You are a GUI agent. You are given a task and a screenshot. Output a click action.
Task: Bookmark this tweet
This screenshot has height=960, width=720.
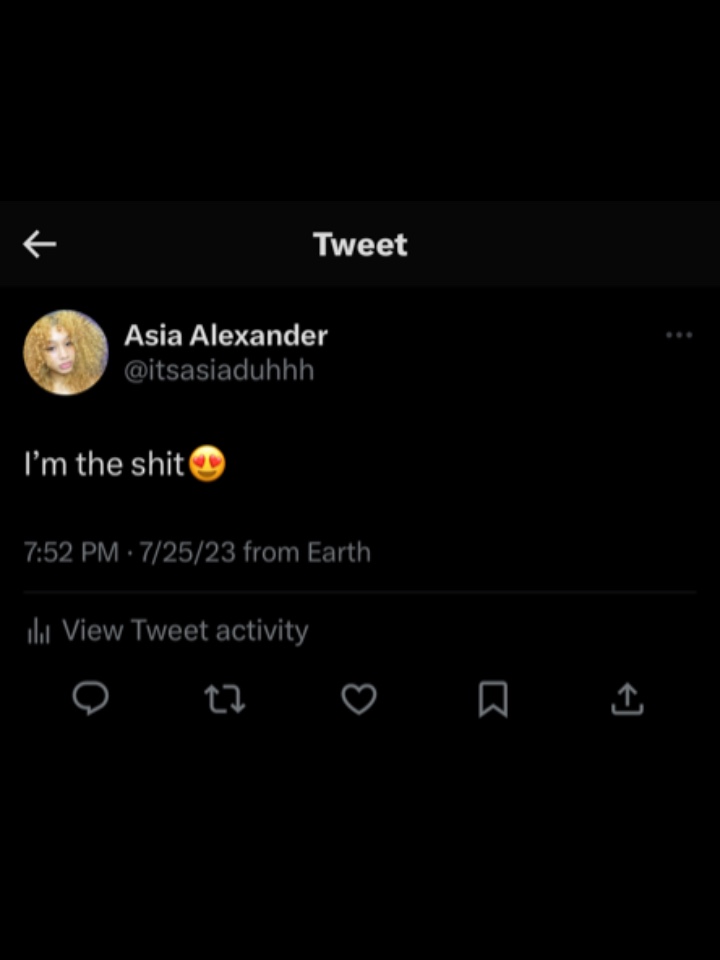click(x=493, y=699)
